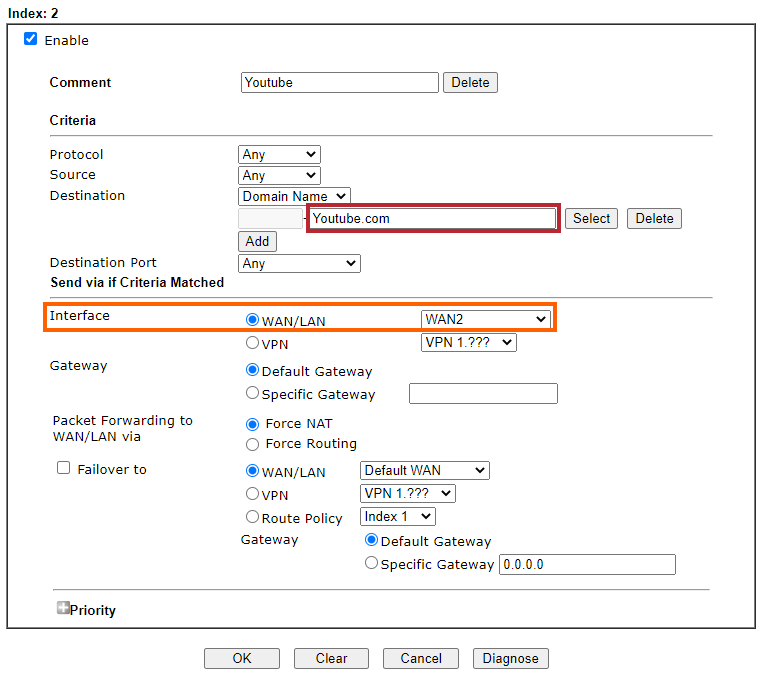765x678 pixels.
Task: Open the Destination Port dropdown
Action: (x=299, y=263)
